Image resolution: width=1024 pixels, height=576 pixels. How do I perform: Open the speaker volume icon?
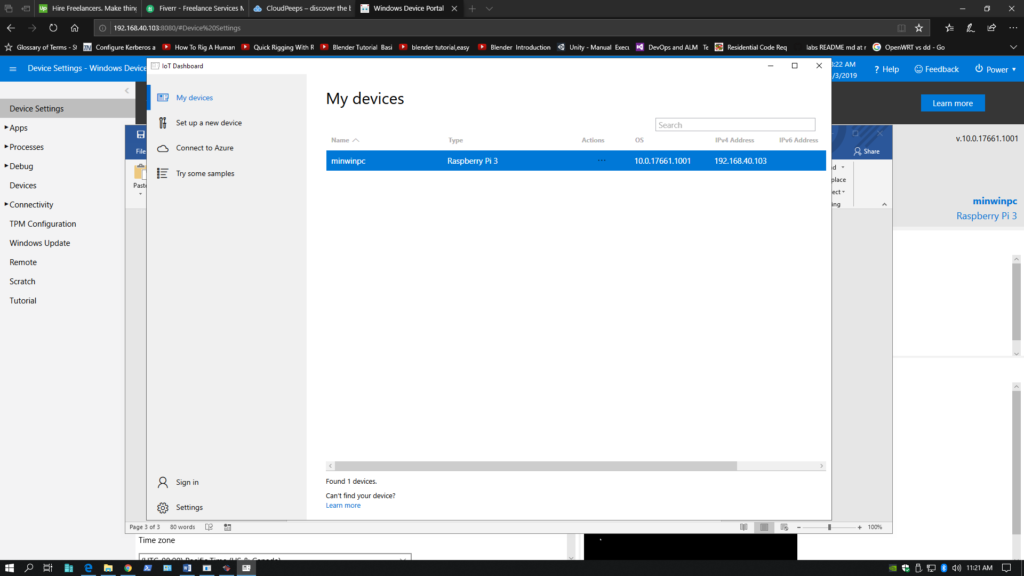[x=956, y=568]
